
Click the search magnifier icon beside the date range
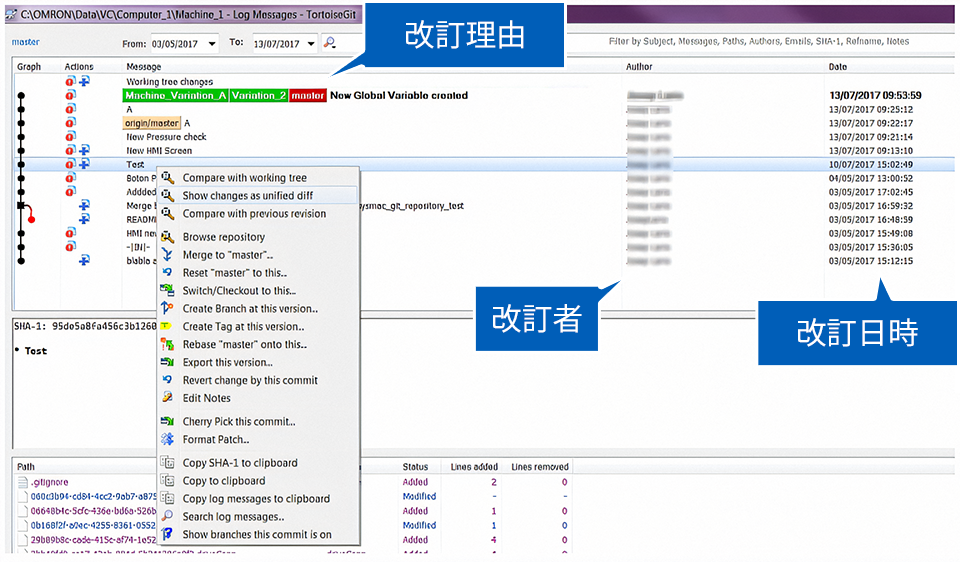coord(329,42)
